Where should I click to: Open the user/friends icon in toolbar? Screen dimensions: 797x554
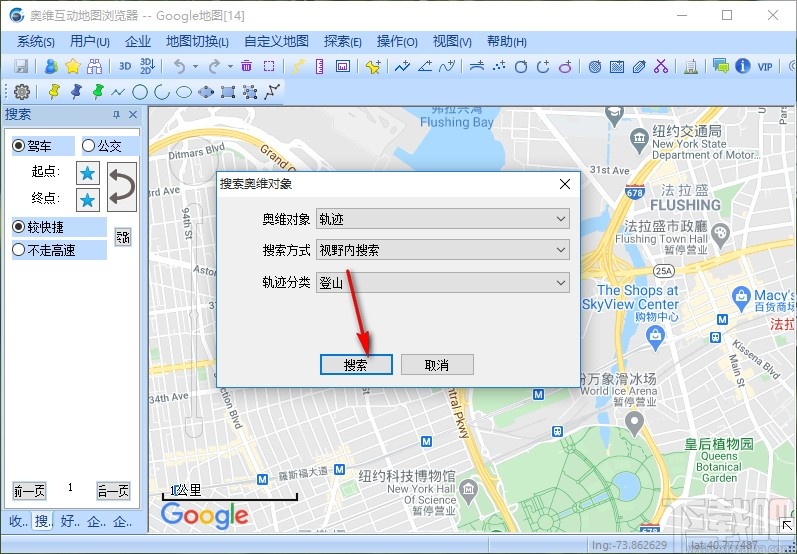pyautogui.click(x=51, y=66)
